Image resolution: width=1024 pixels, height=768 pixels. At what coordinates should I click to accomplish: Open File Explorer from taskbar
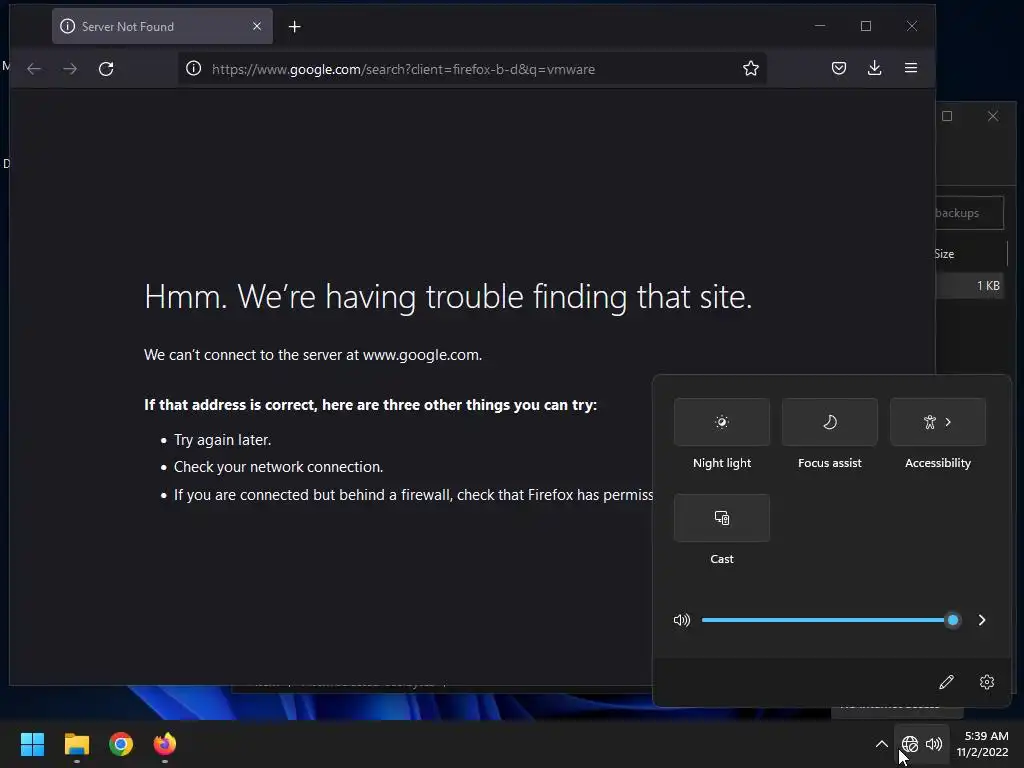76,744
